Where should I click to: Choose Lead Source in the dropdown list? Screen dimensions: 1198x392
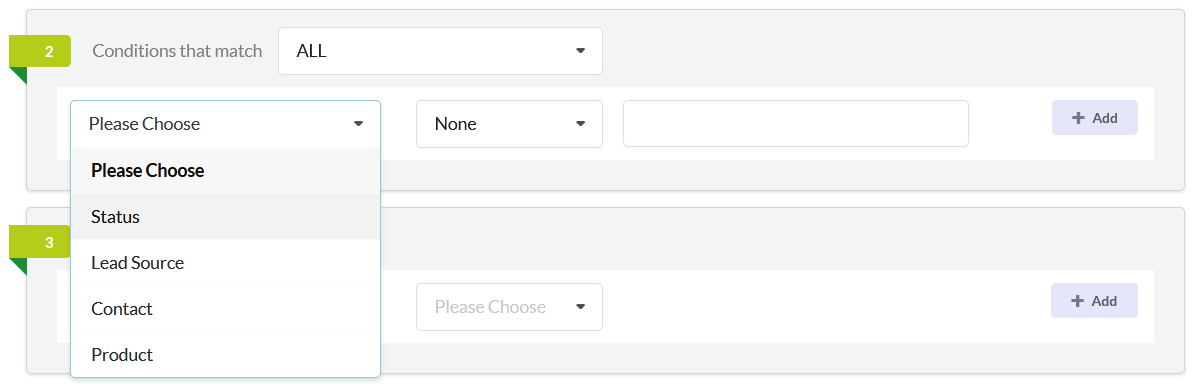click(x=225, y=262)
